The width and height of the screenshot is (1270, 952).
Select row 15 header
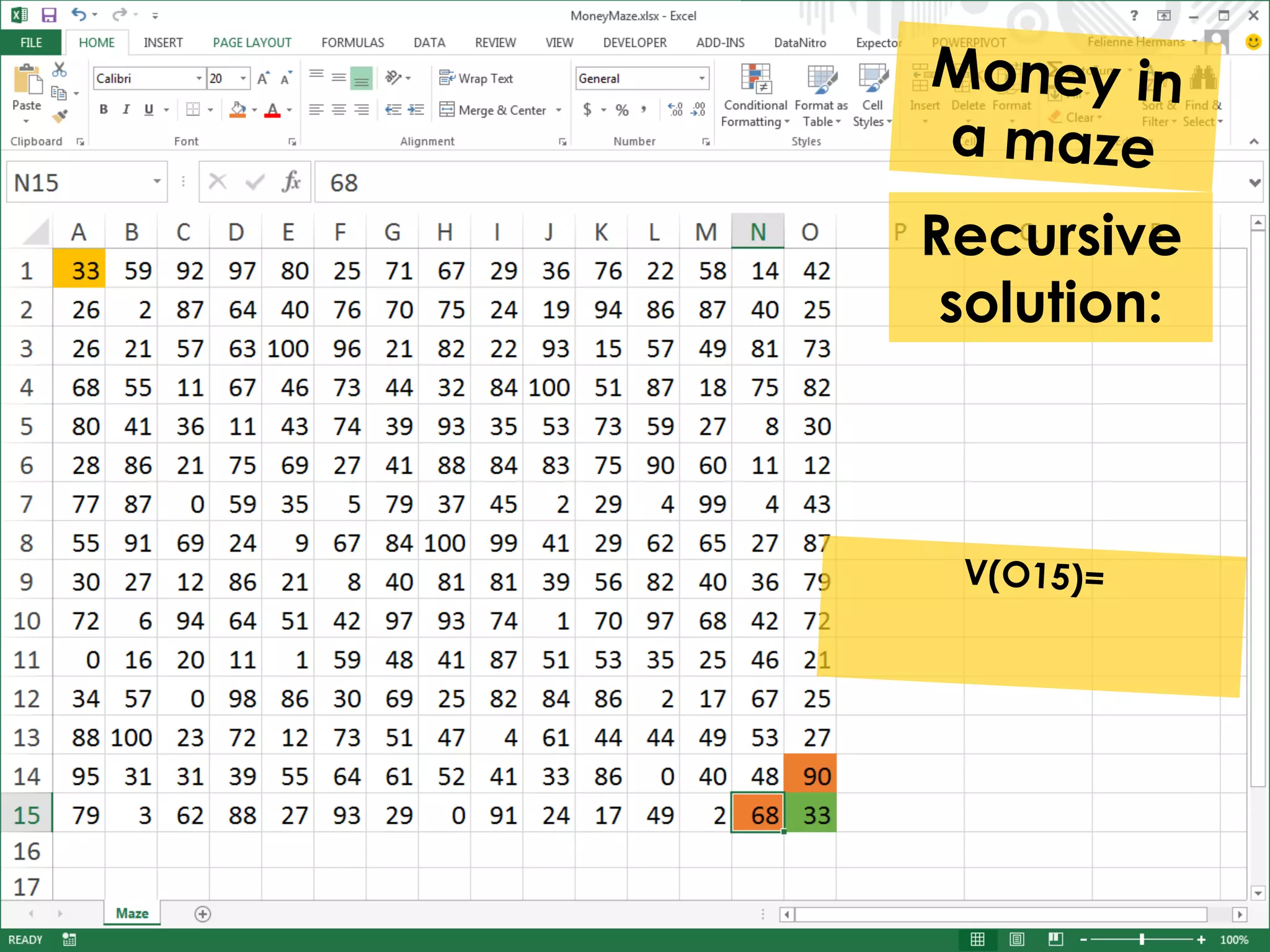[x=26, y=814]
